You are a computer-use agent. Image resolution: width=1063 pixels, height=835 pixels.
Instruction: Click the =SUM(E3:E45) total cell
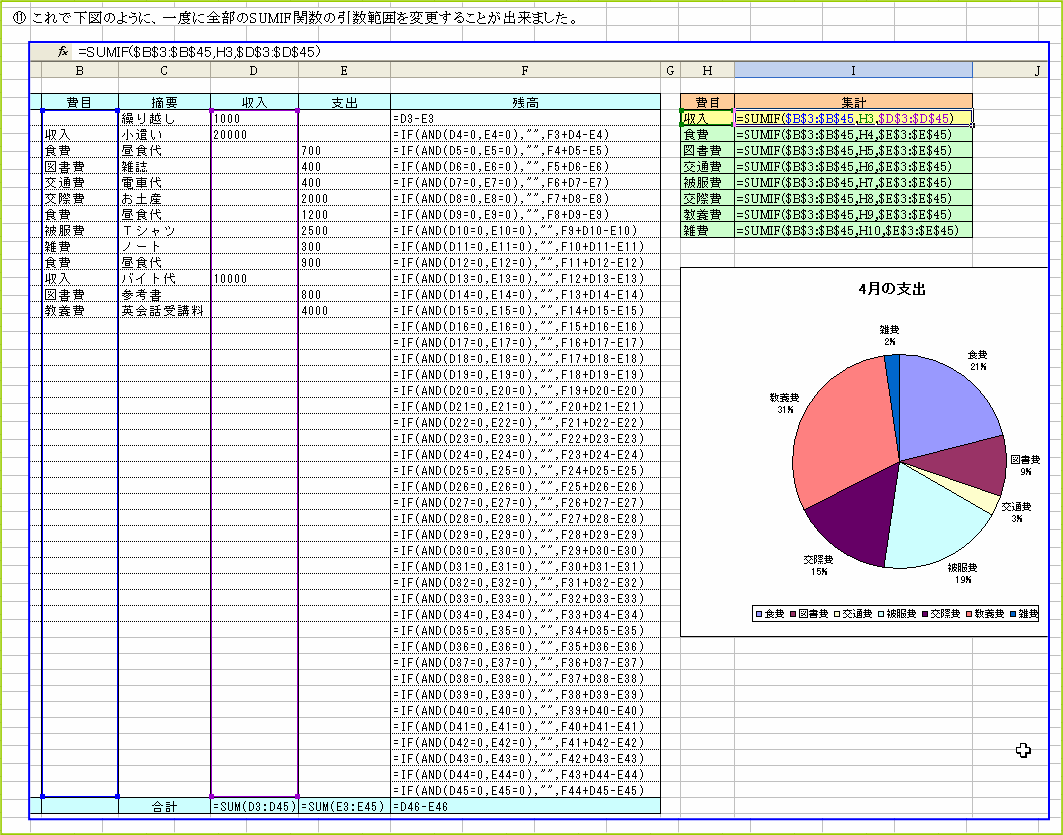pos(344,806)
